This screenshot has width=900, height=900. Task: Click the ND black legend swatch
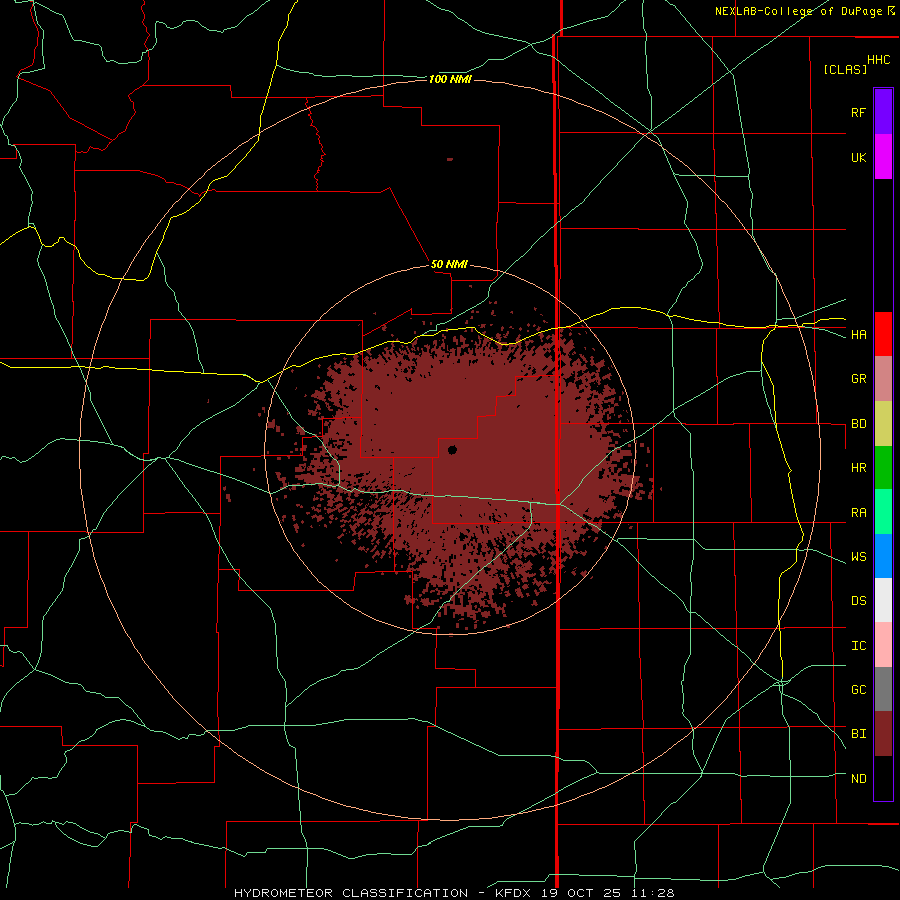883,778
